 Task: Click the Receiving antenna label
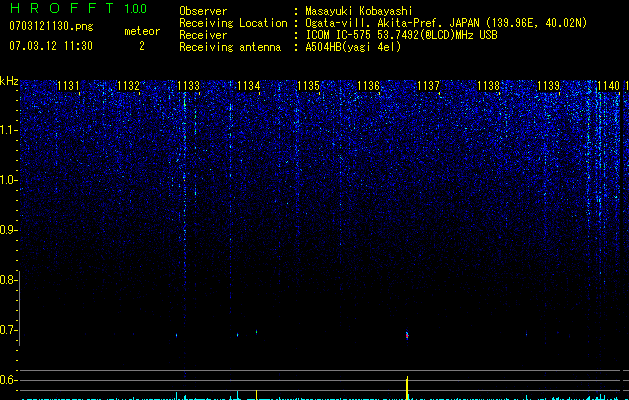(230, 47)
